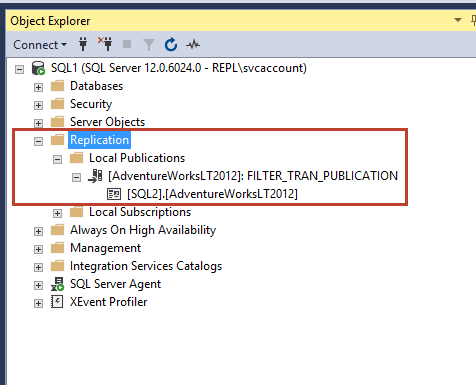Click the SQL1 server database icon

coord(38,68)
